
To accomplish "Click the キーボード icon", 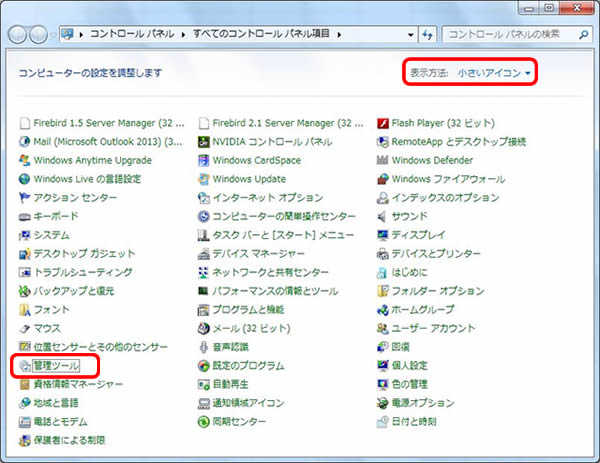I will coord(24,217).
